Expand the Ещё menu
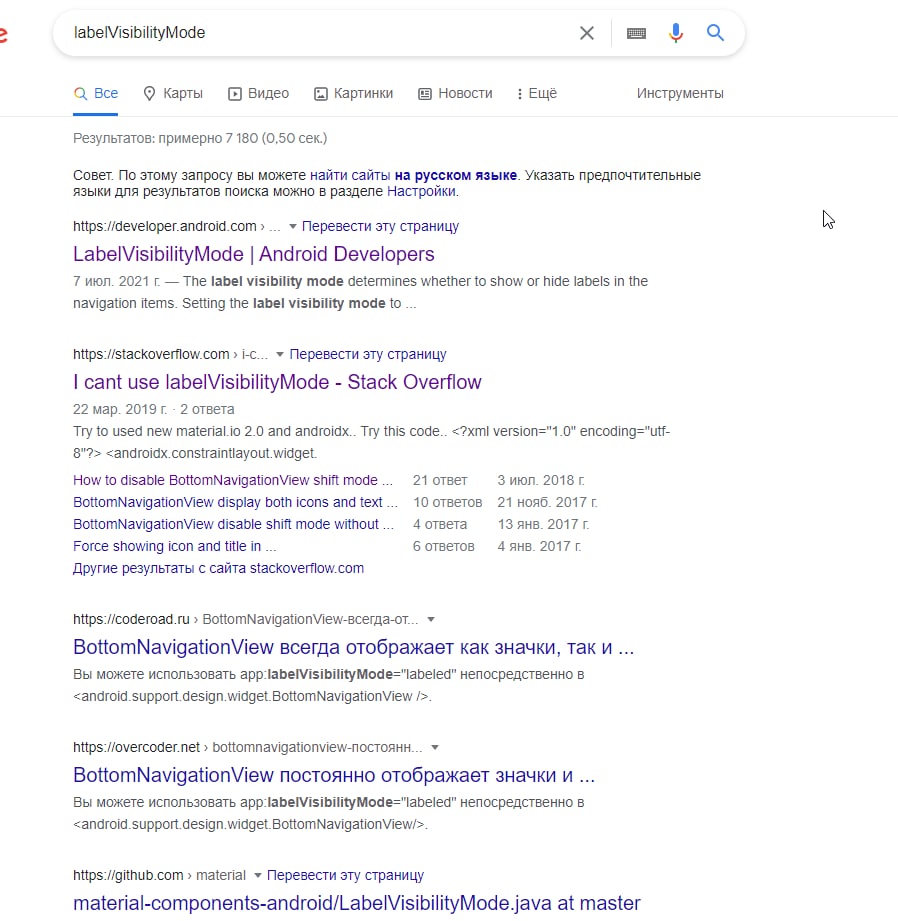The width and height of the screenshot is (898, 921). coord(537,93)
